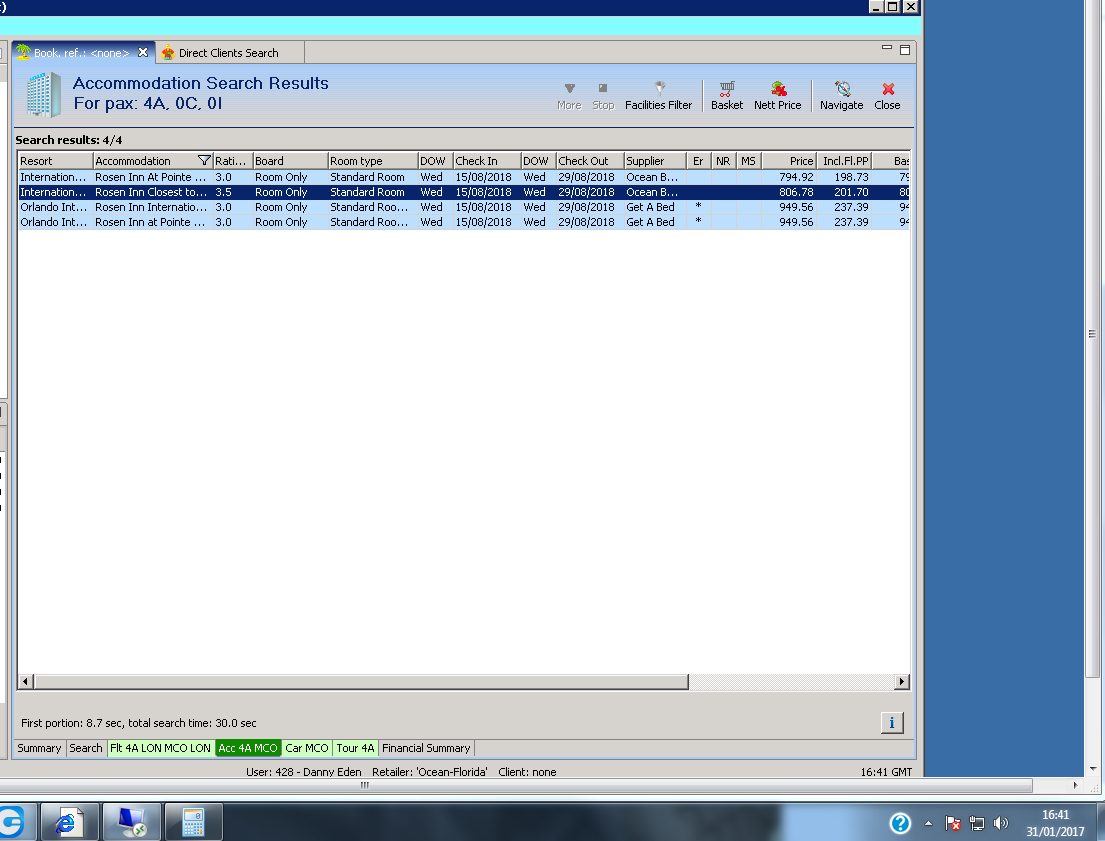
Task: Click the help question mark tray icon
Action: (900, 823)
